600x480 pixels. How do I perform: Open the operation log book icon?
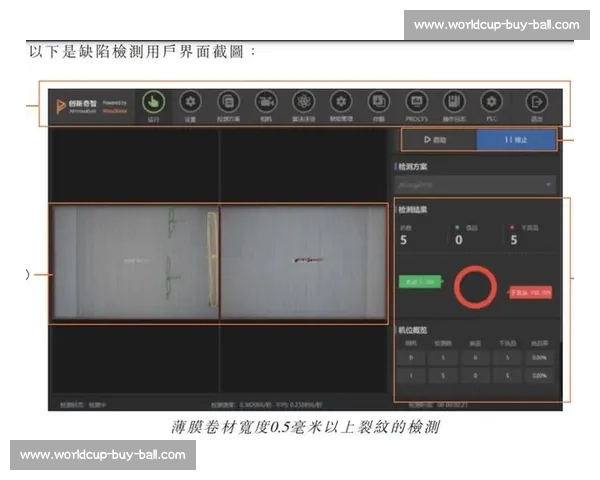(x=454, y=102)
